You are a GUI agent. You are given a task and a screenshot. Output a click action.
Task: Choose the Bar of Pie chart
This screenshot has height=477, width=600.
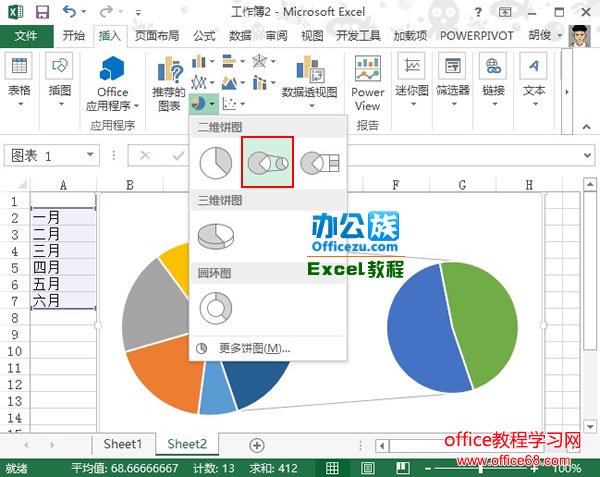320,163
